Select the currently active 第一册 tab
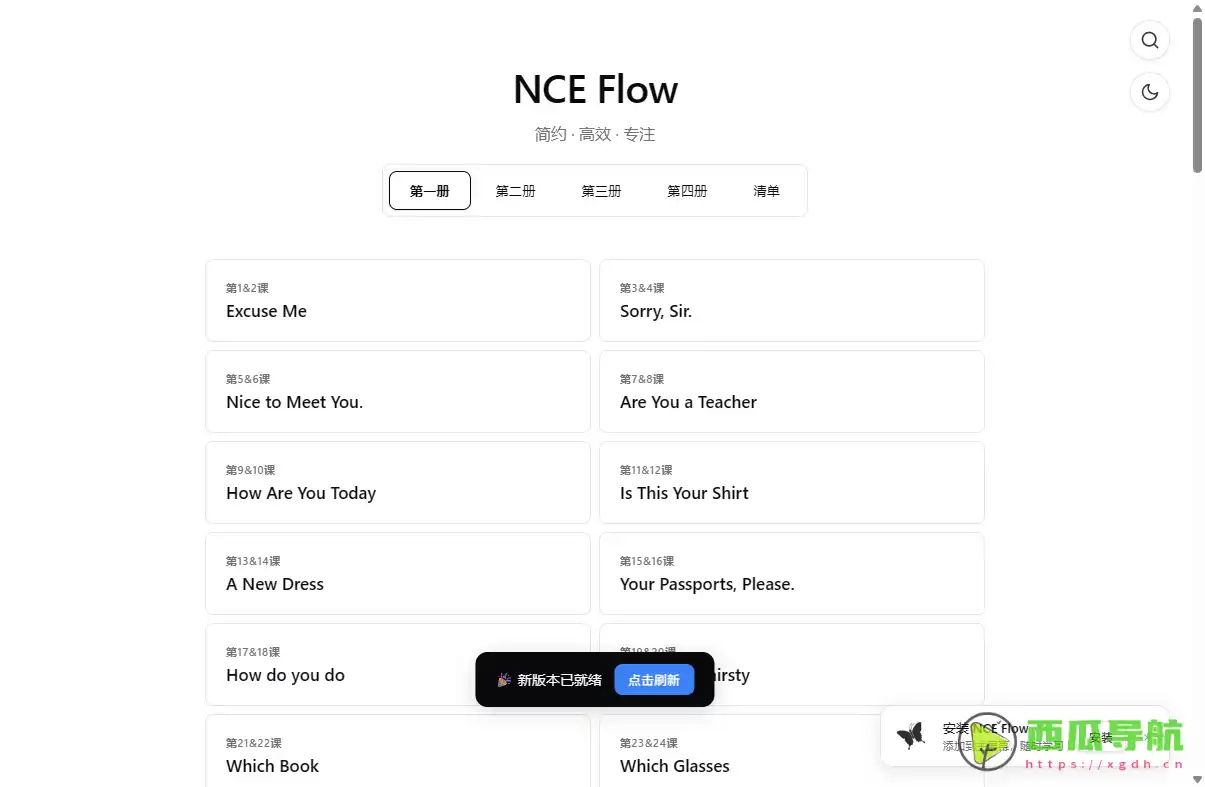 [429, 190]
